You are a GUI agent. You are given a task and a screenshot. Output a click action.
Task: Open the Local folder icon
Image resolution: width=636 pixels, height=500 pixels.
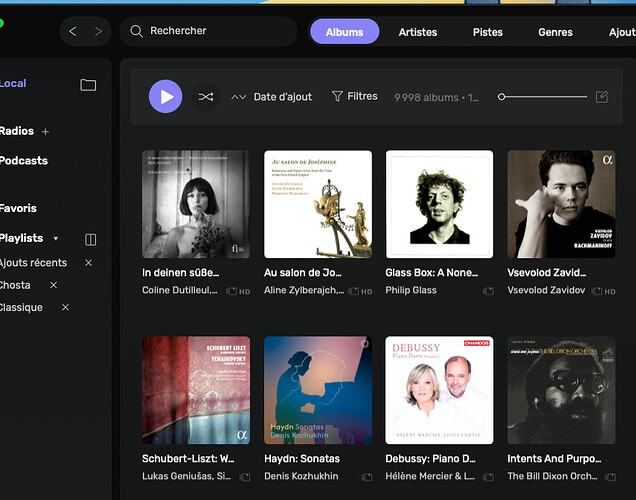[x=88, y=85]
